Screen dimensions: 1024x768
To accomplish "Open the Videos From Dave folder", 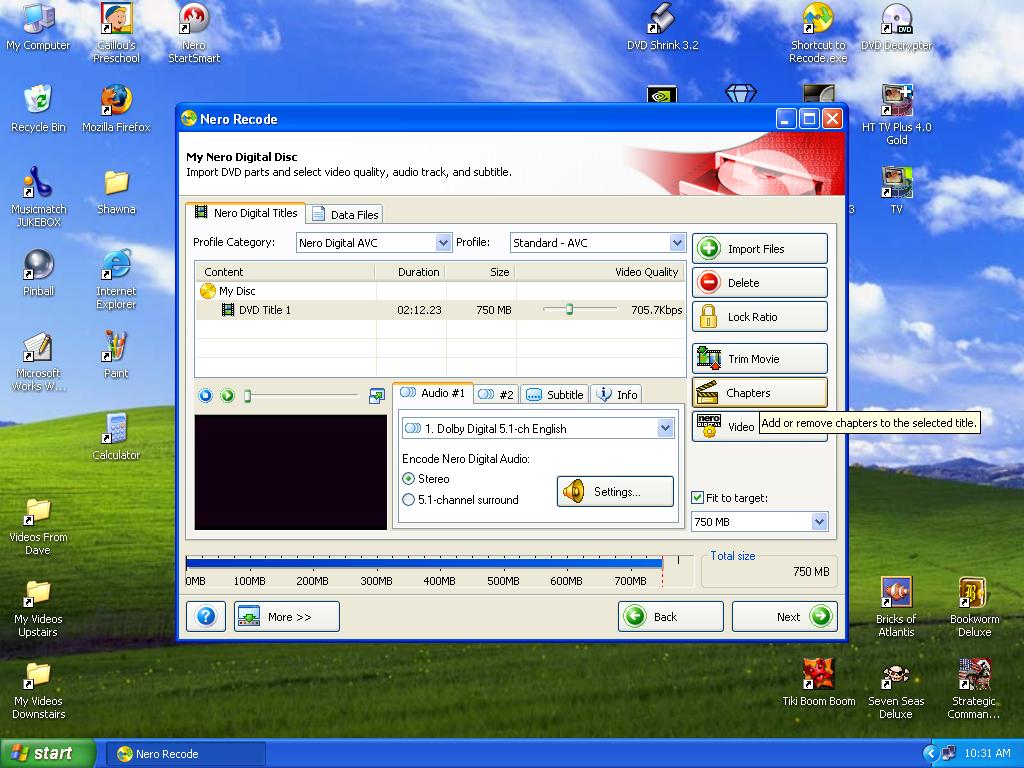I will coord(38,526).
